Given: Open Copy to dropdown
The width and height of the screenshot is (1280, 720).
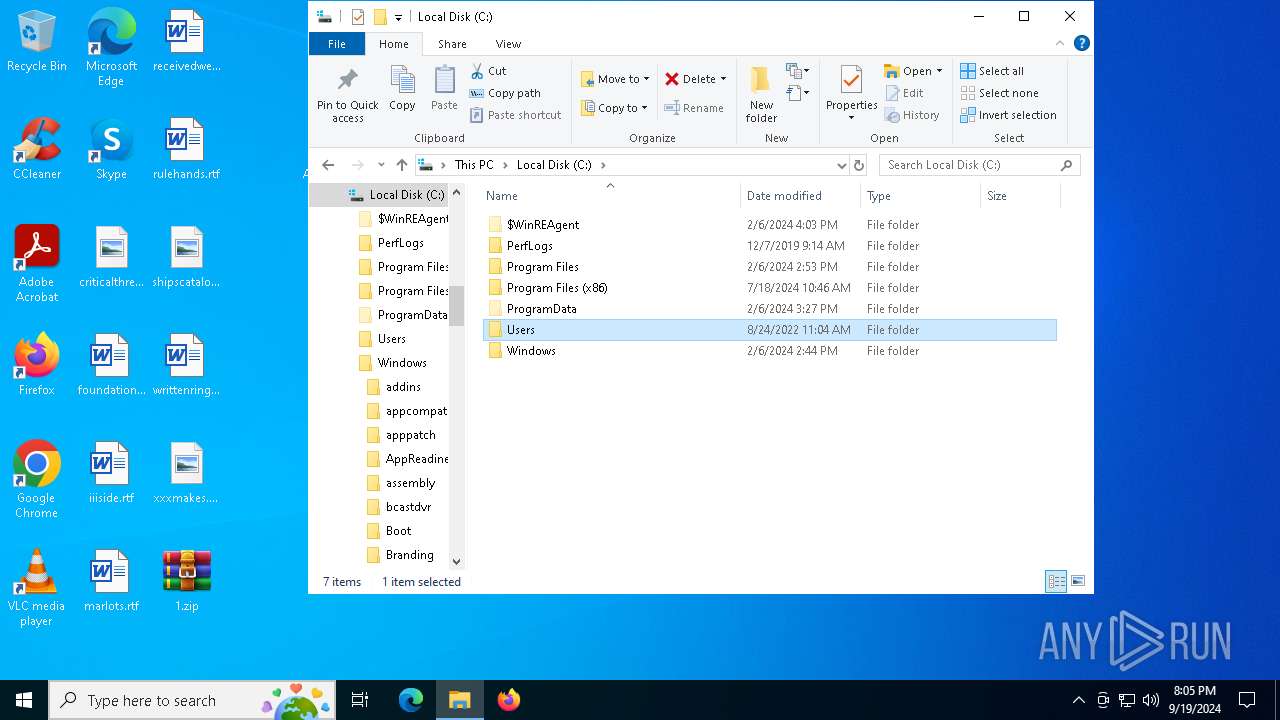Looking at the screenshot, I should click(x=614, y=108).
